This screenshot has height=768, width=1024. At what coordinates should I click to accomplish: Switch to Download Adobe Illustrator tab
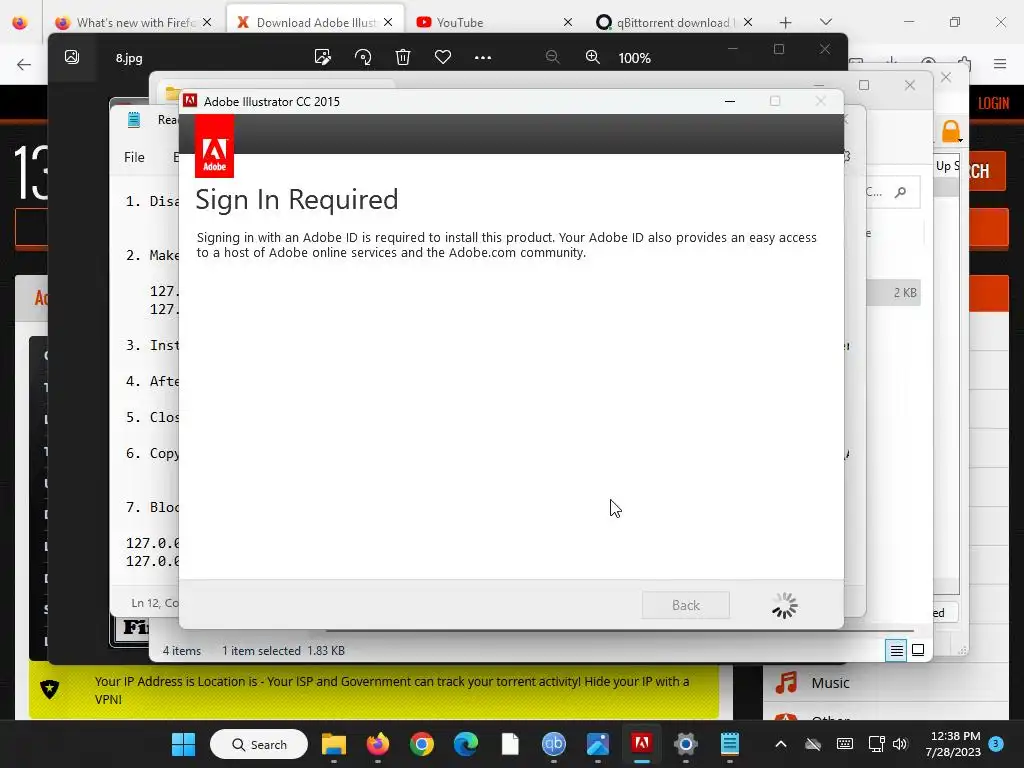[x=315, y=22]
